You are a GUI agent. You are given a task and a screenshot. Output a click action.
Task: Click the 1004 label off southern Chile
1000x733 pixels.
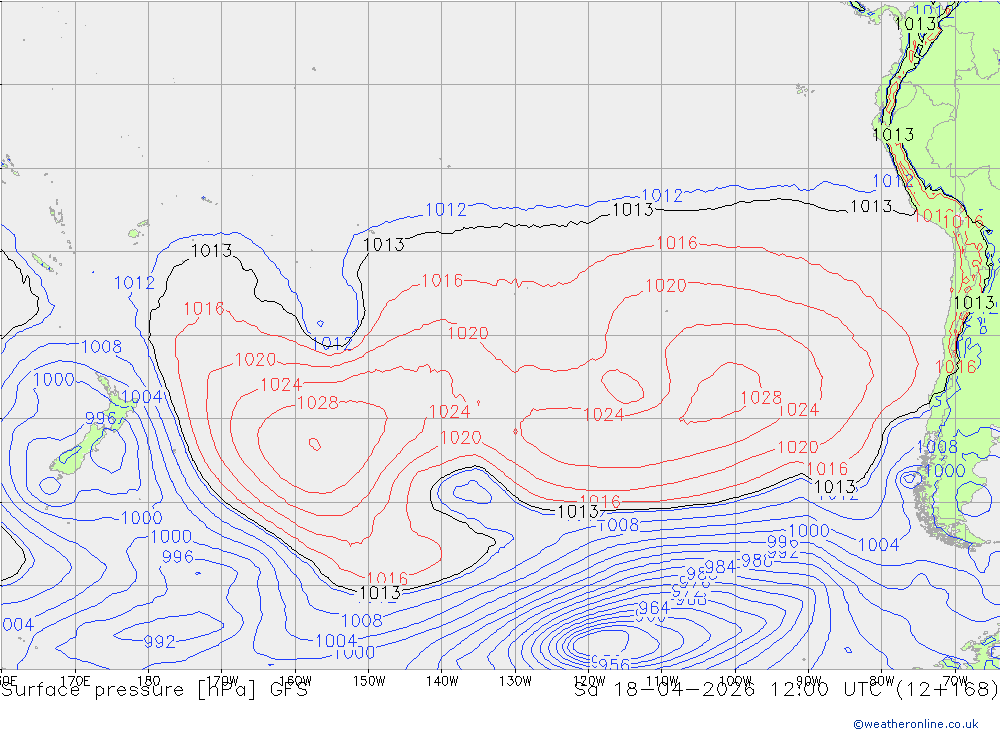point(879,545)
